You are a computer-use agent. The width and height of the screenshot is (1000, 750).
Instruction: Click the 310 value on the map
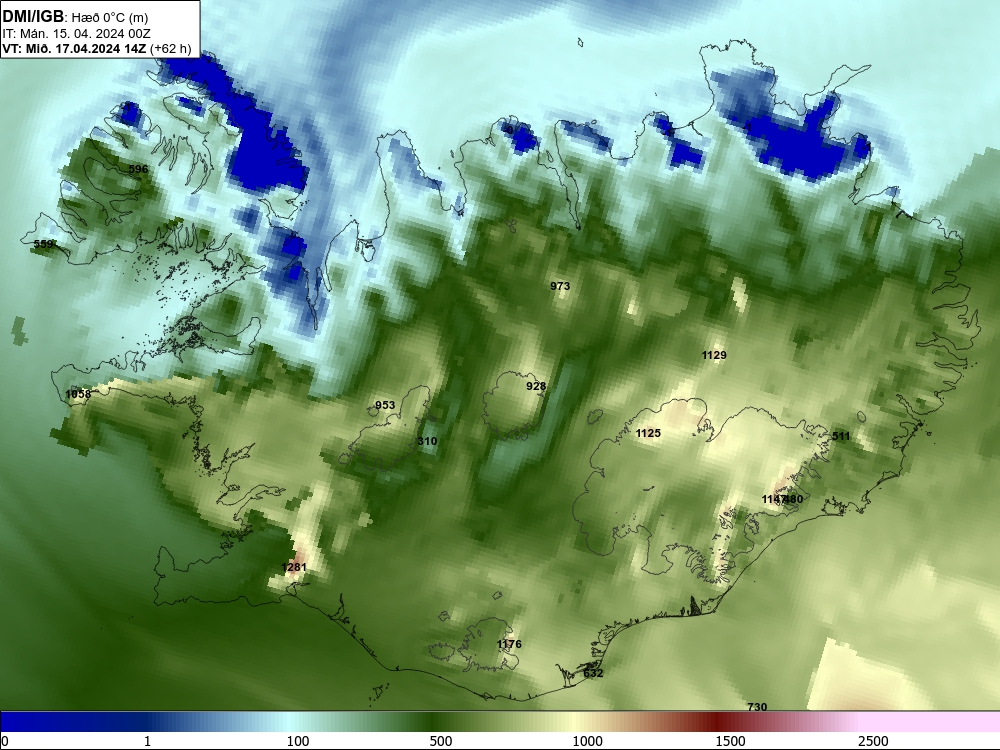click(427, 441)
